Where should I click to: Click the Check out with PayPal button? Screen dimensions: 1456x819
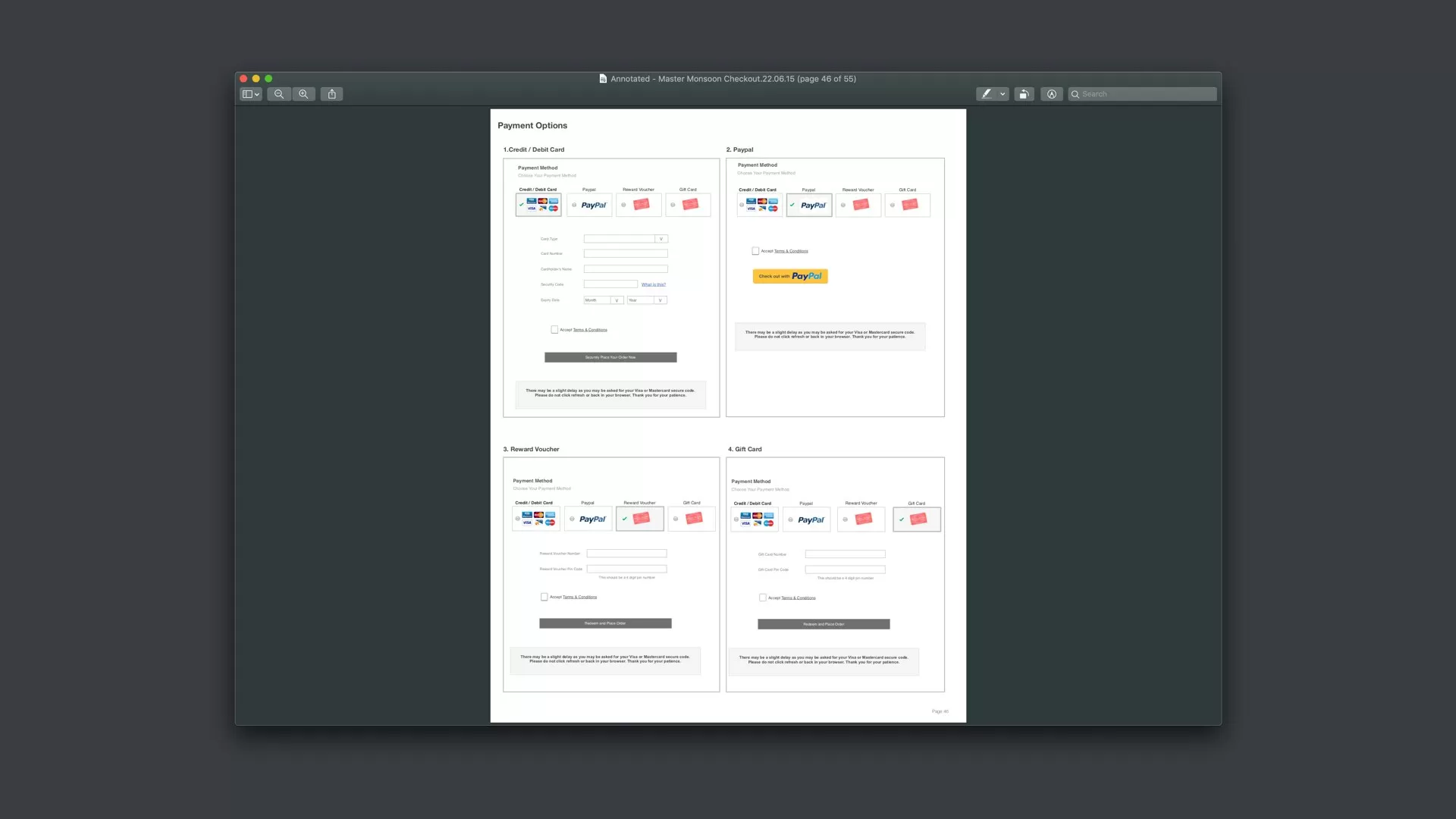click(x=789, y=276)
